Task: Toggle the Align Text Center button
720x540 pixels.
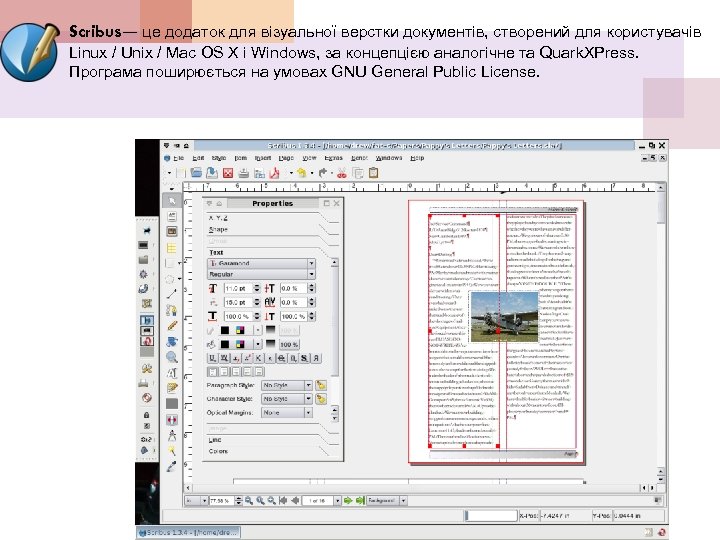Action: coord(224,372)
